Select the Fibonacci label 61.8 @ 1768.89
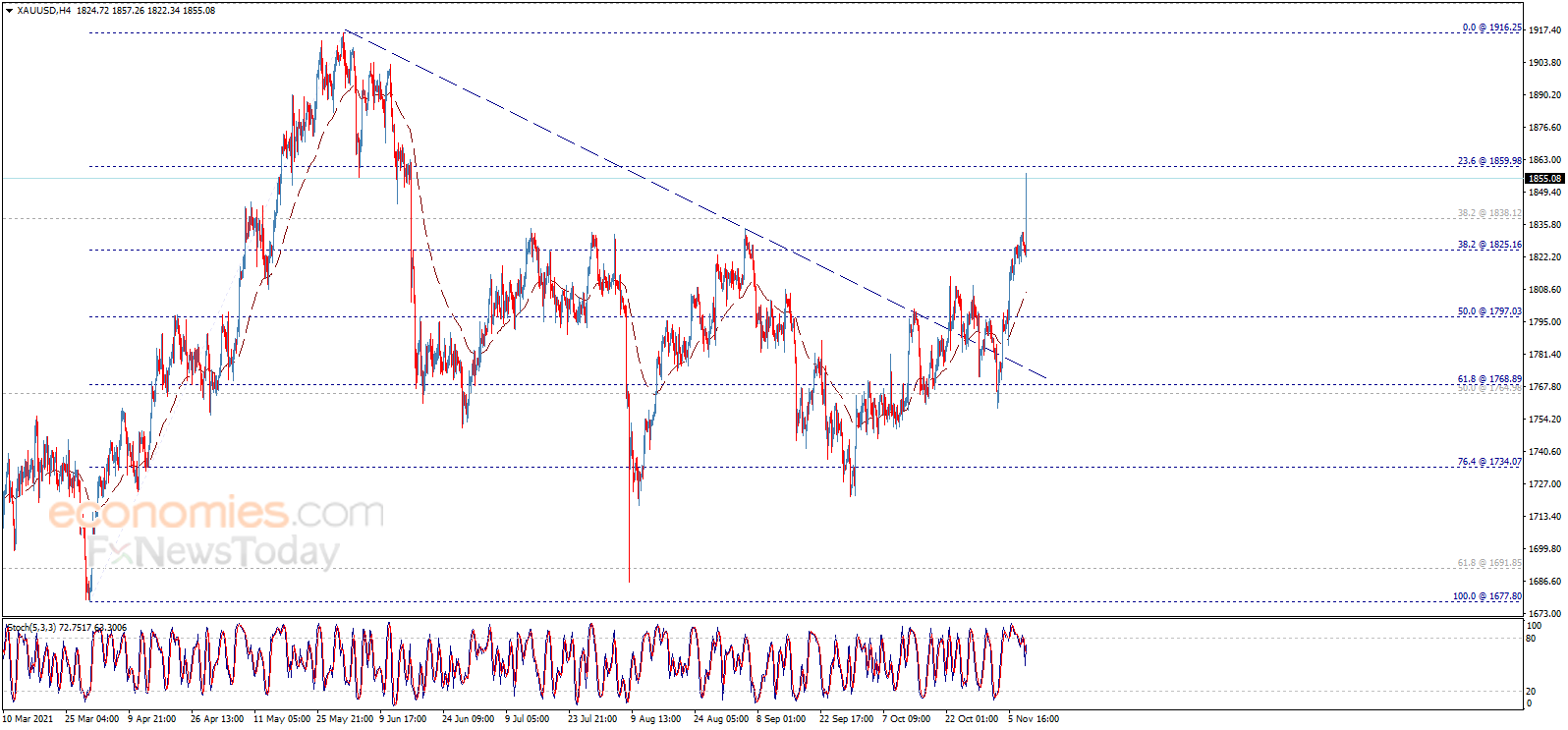 [1489, 379]
